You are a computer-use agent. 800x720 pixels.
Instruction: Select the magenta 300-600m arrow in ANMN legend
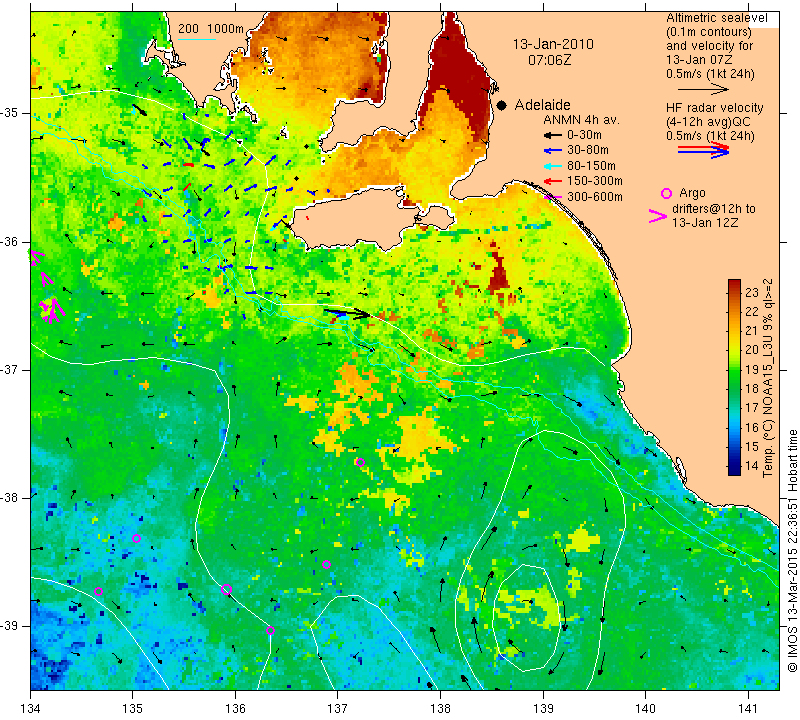coord(552,196)
